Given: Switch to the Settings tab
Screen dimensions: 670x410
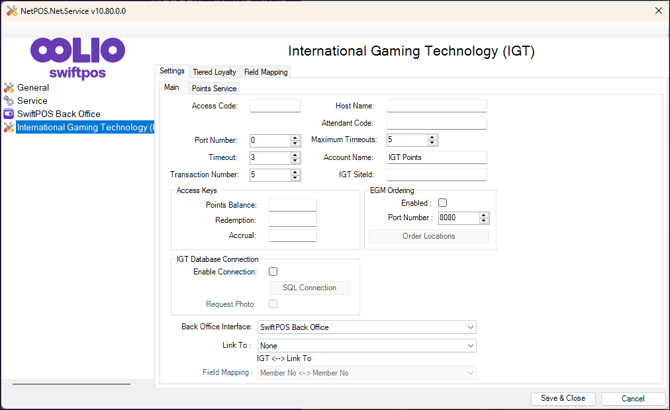Looking at the screenshot, I should [172, 71].
